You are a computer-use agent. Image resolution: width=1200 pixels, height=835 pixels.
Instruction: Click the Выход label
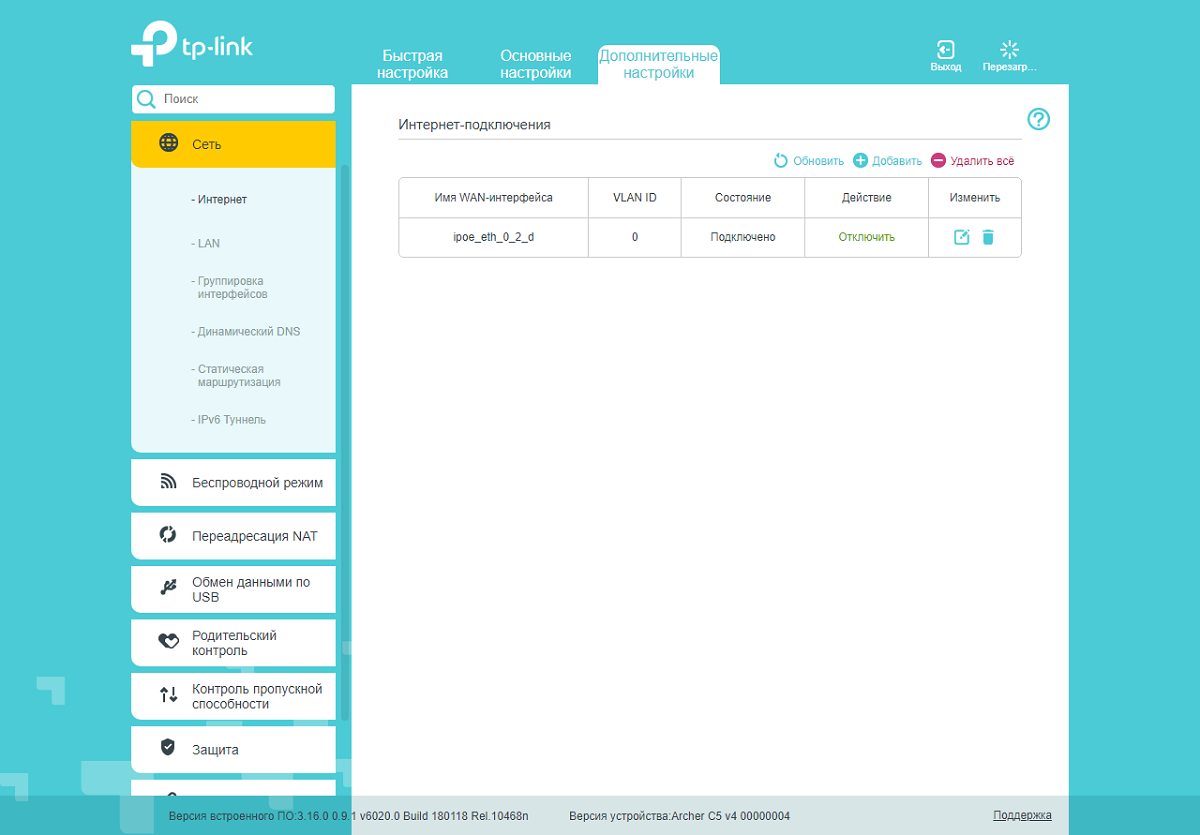point(946,67)
